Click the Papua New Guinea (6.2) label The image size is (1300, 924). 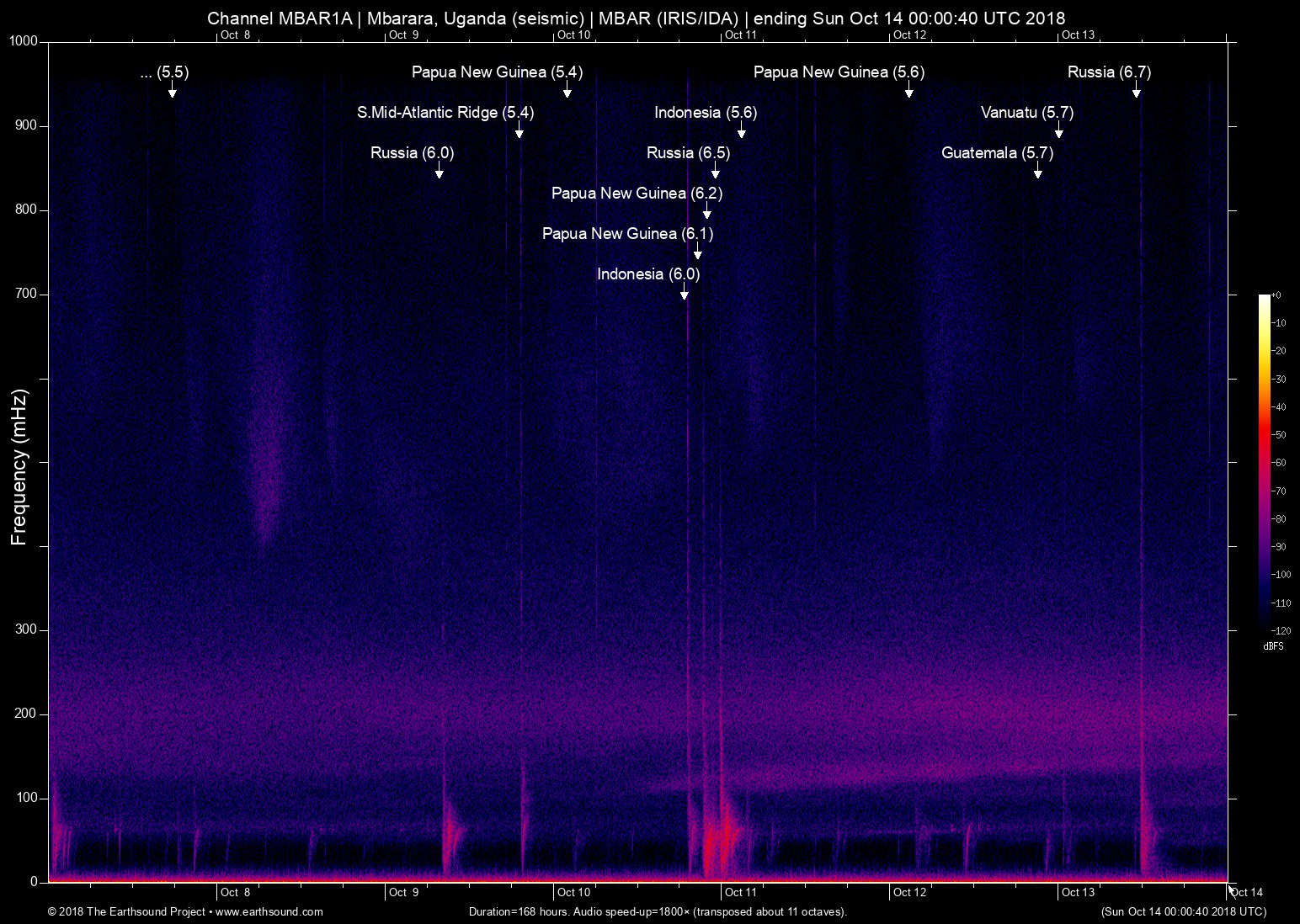(x=637, y=194)
